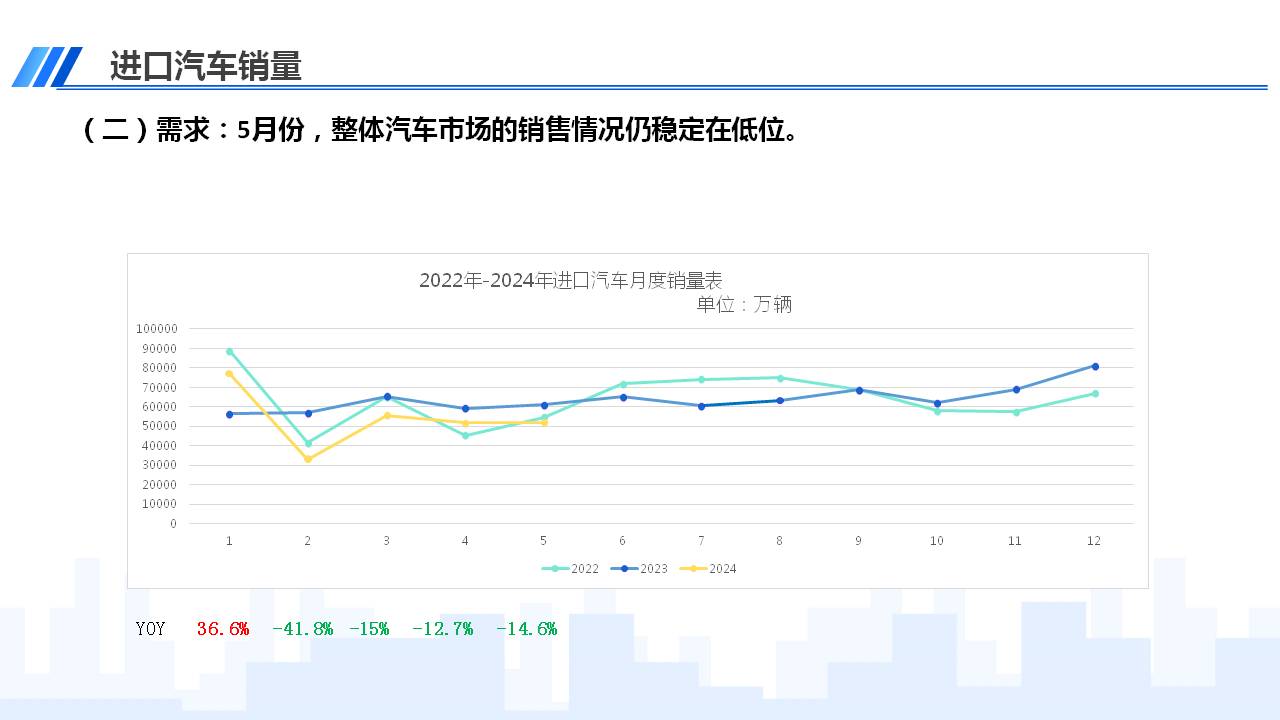This screenshot has height=720, width=1280.
Task: Click the 2023 November data point
Action: pyautogui.click(x=1016, y=390)
